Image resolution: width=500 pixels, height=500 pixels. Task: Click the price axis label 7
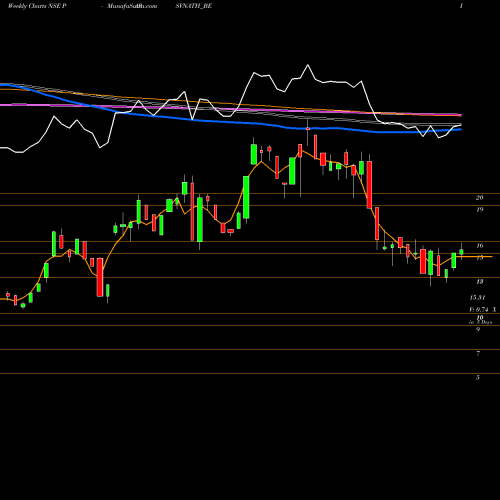click(478, 354)
